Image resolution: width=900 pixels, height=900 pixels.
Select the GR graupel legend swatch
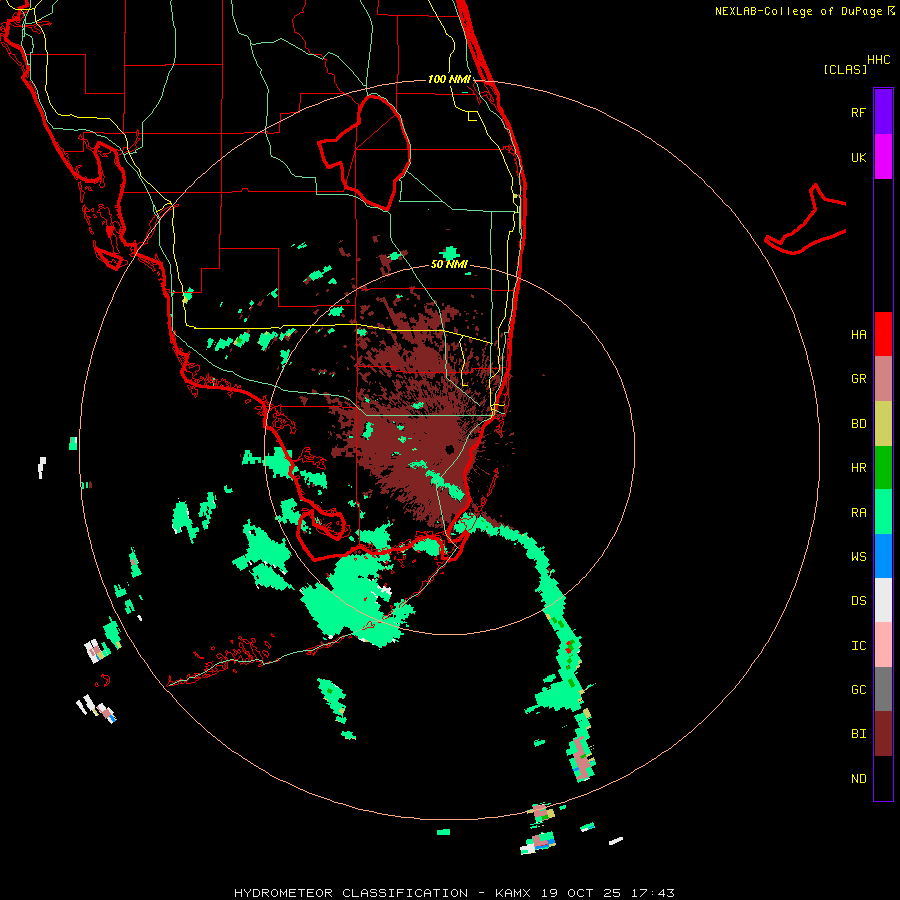pos(883,379)
